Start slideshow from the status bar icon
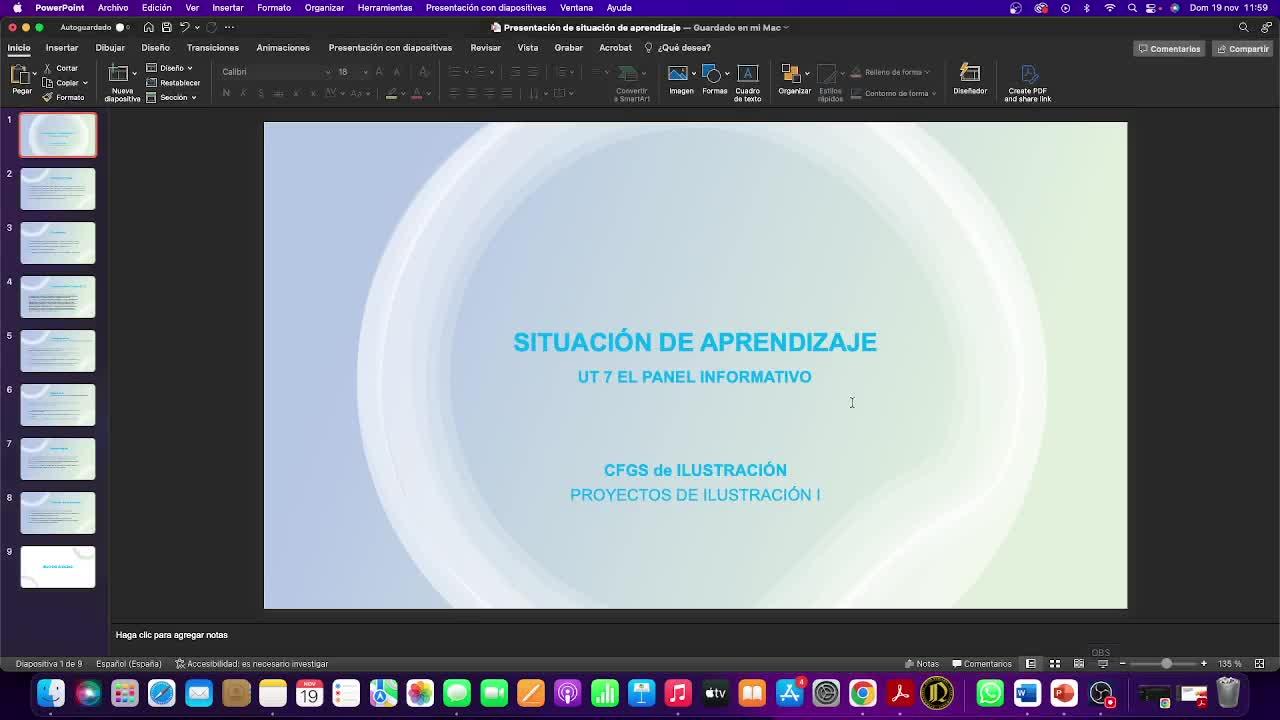Viewport: 1280px width, 720px height. coord(1102,664)
